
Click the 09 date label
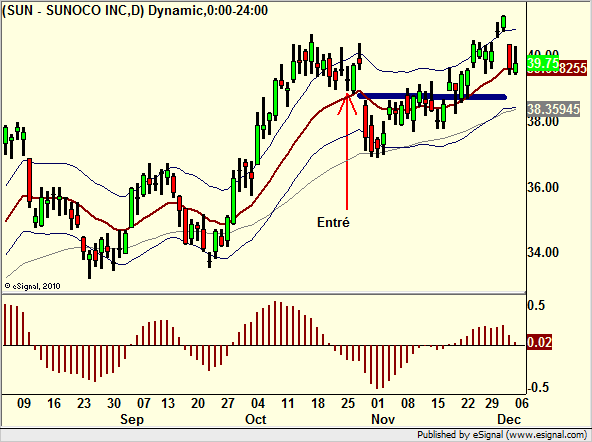pyautogui.click(x=24, y=403)
